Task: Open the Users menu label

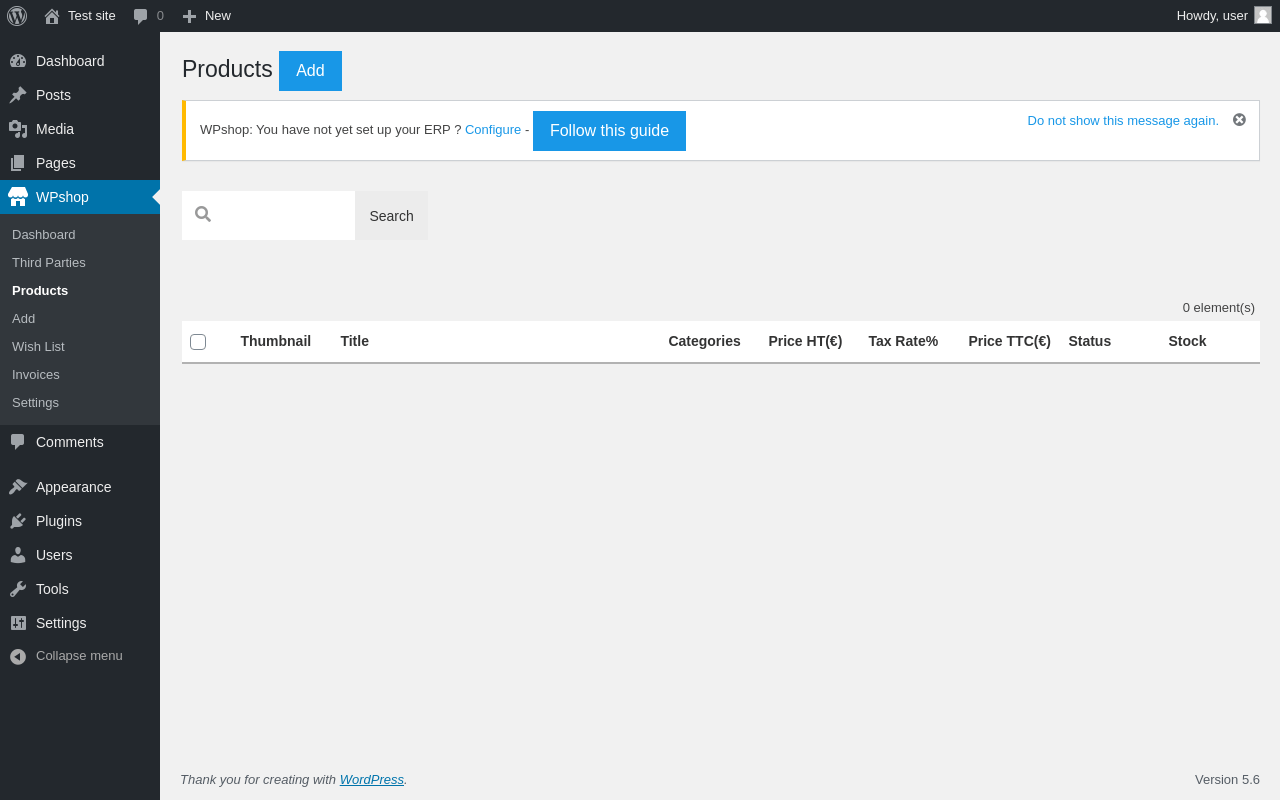Action: tap(54, 555)
